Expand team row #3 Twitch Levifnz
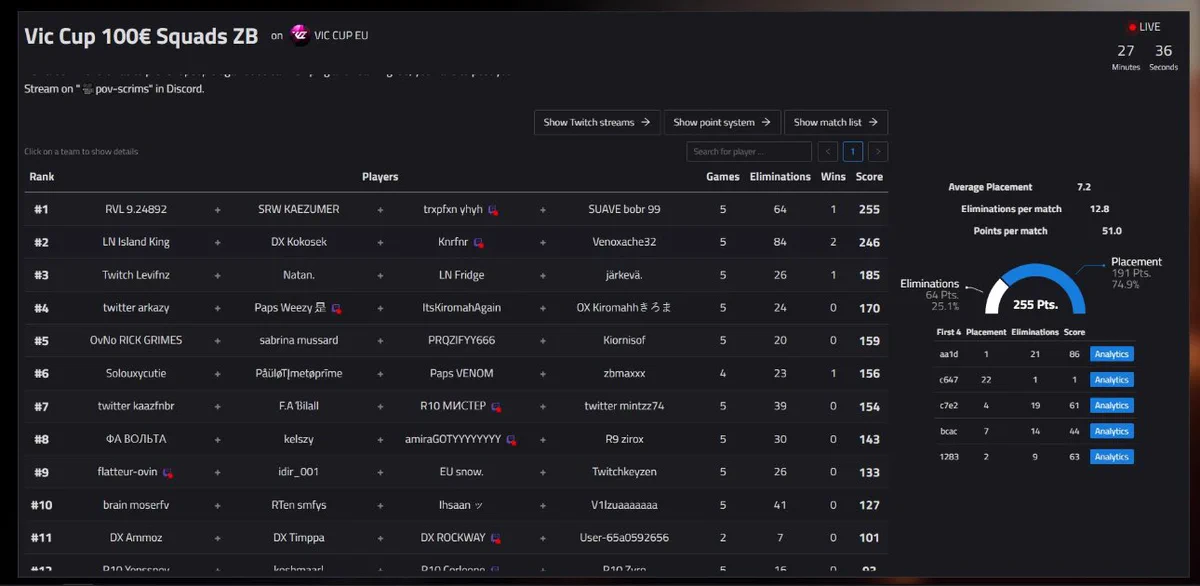 [456, 275]
